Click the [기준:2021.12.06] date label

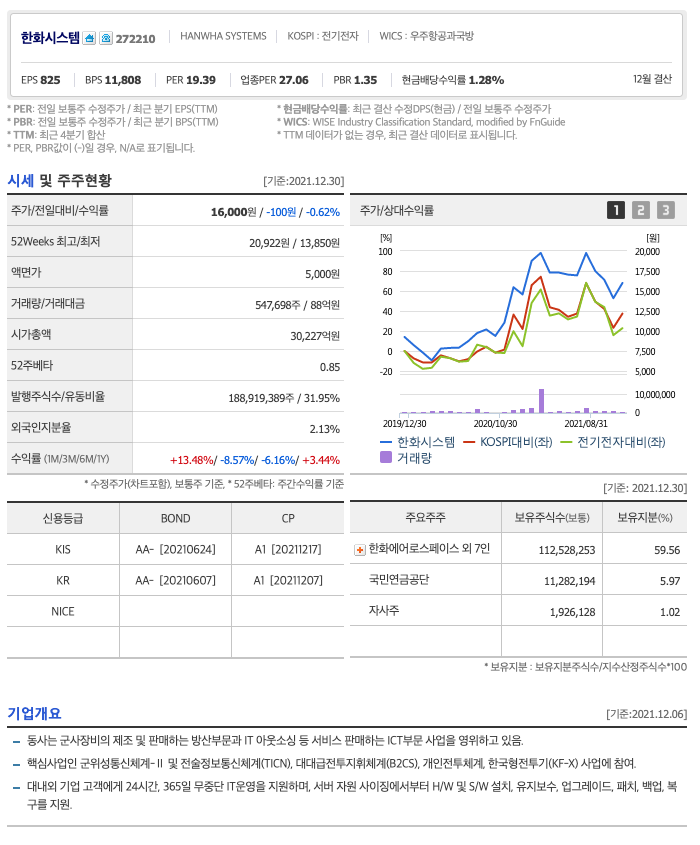pyautogui.click(x=647, y=715)
